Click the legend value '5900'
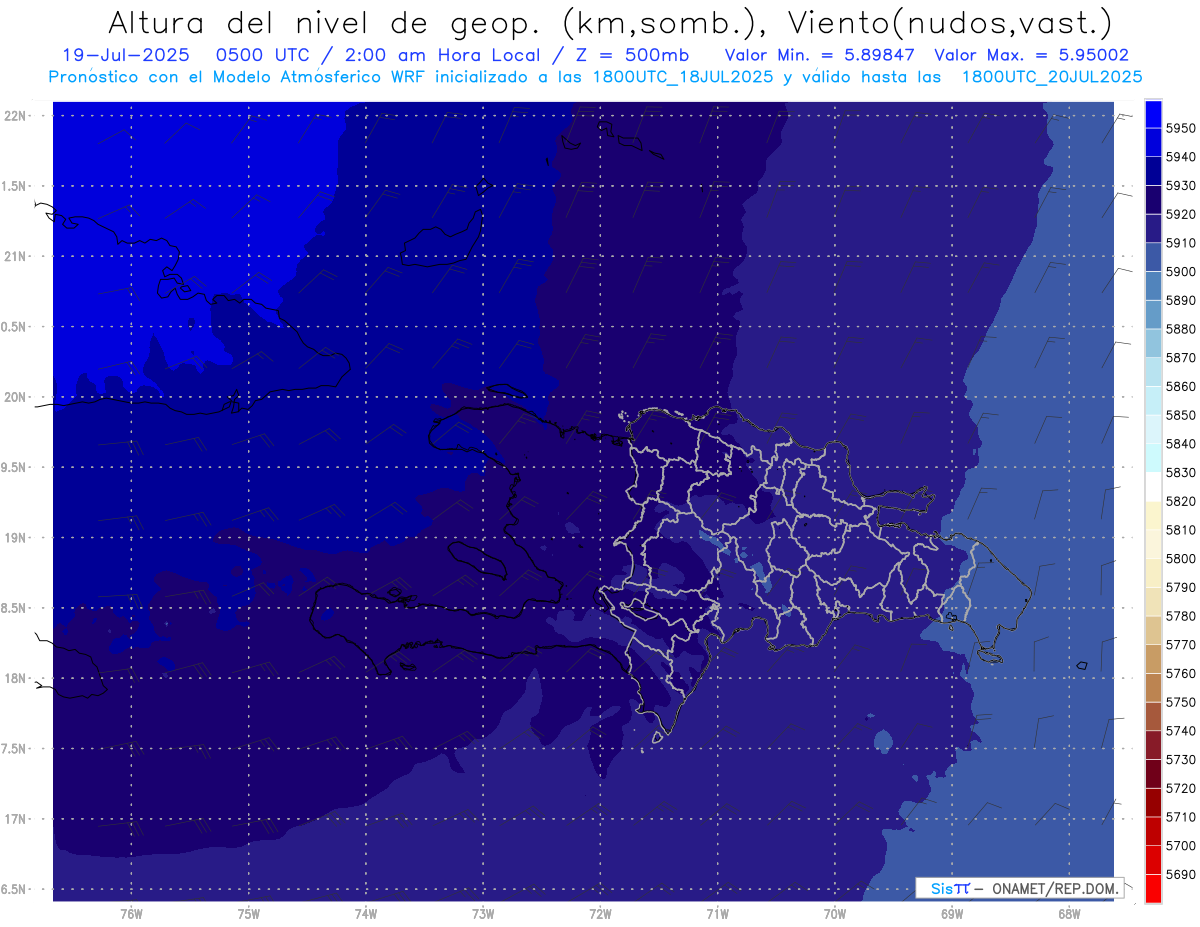This screenshot has height=927, width=1200. pos(1181,272)
